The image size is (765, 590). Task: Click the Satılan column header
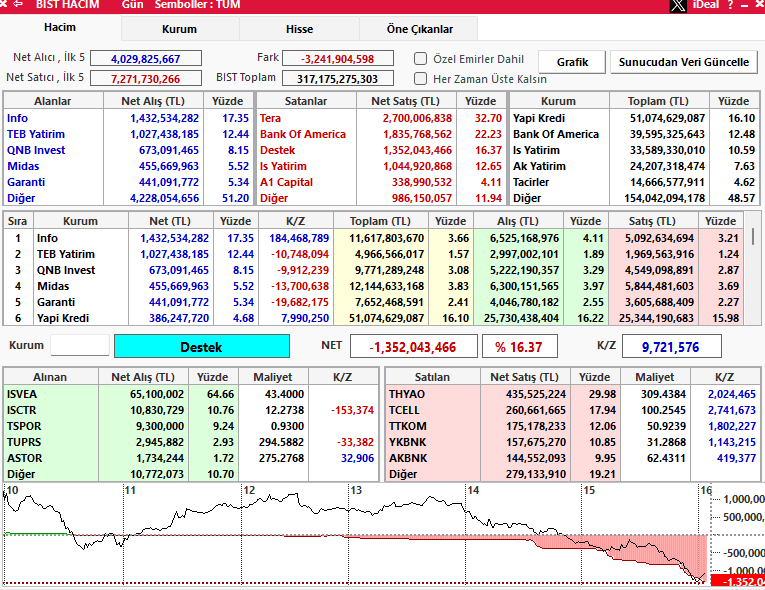click(432, 377)
